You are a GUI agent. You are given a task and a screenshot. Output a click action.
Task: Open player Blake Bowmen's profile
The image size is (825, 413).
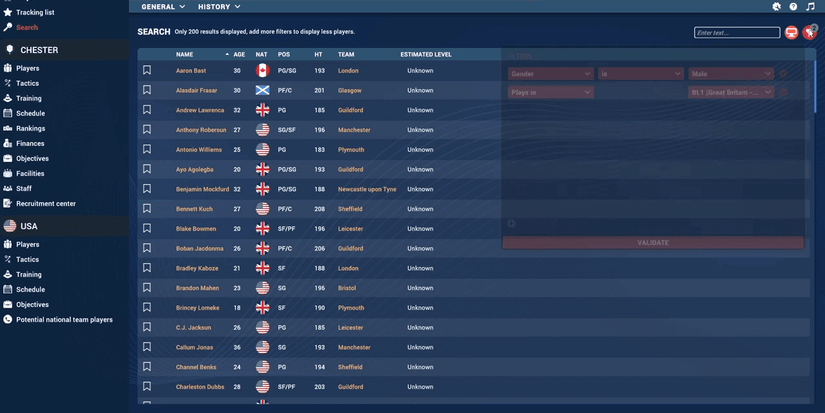[196, 228]
